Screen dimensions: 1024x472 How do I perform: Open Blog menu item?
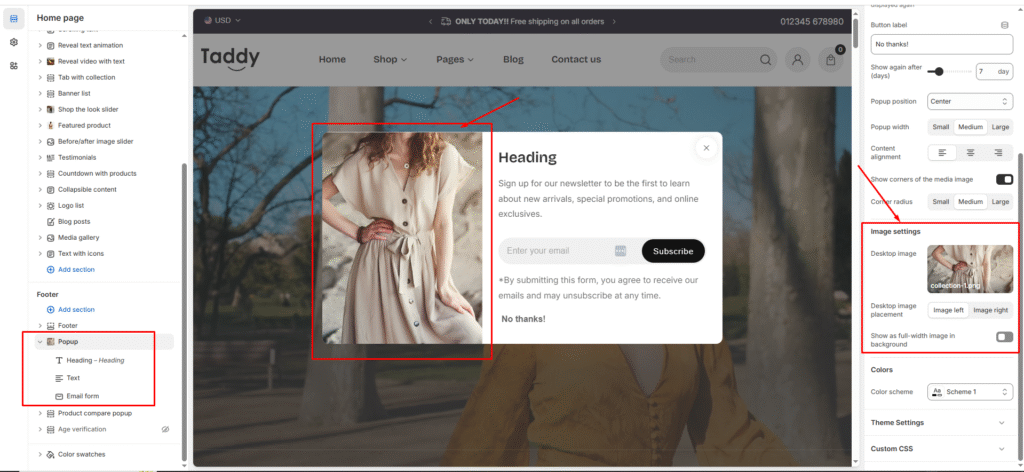pos(513,59)
